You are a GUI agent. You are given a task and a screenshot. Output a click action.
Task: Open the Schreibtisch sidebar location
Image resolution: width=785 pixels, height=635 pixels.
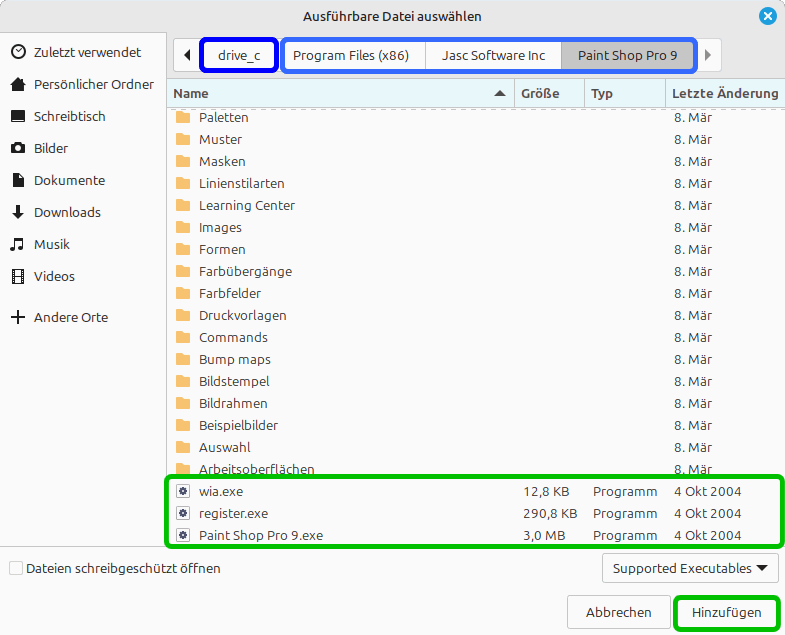[69, 116]
